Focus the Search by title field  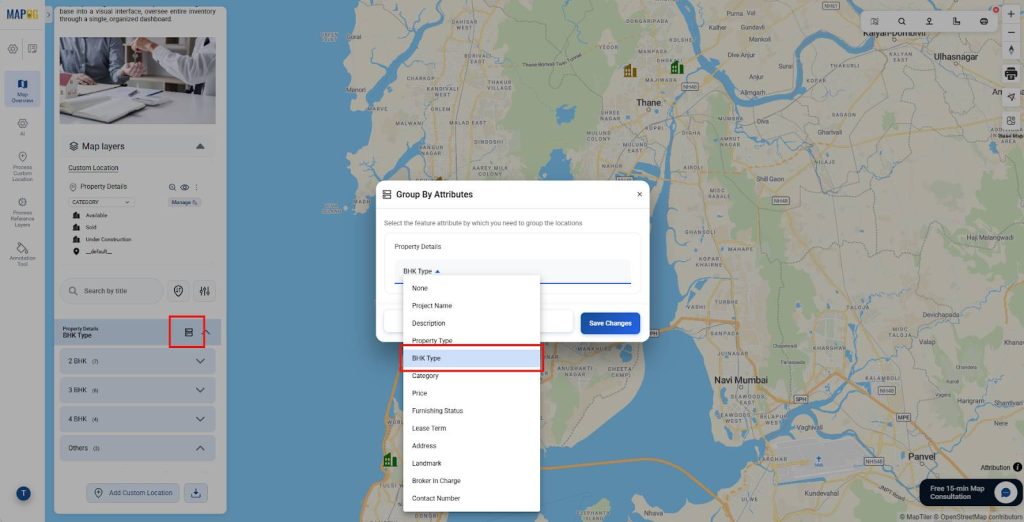coord(112,291)
